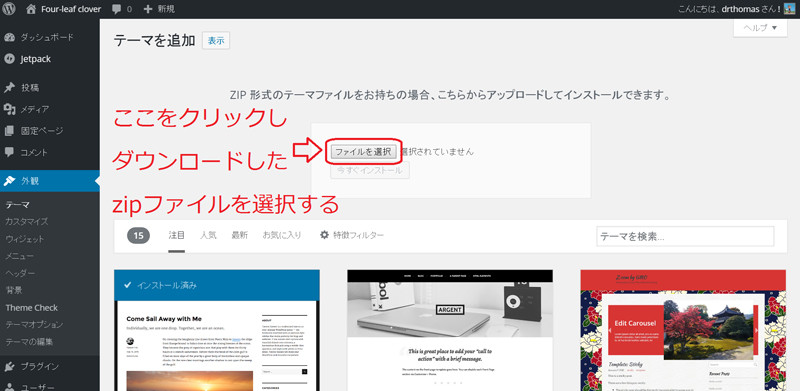Switch to the 最新 tab

240,235
